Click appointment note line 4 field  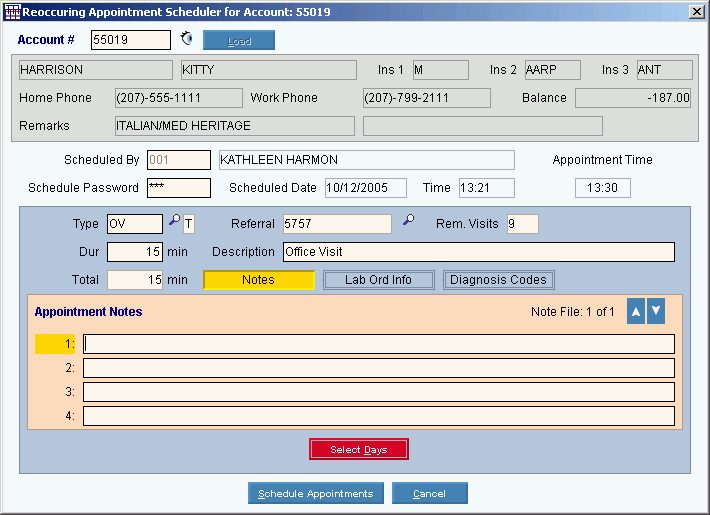tap(379, 416)
